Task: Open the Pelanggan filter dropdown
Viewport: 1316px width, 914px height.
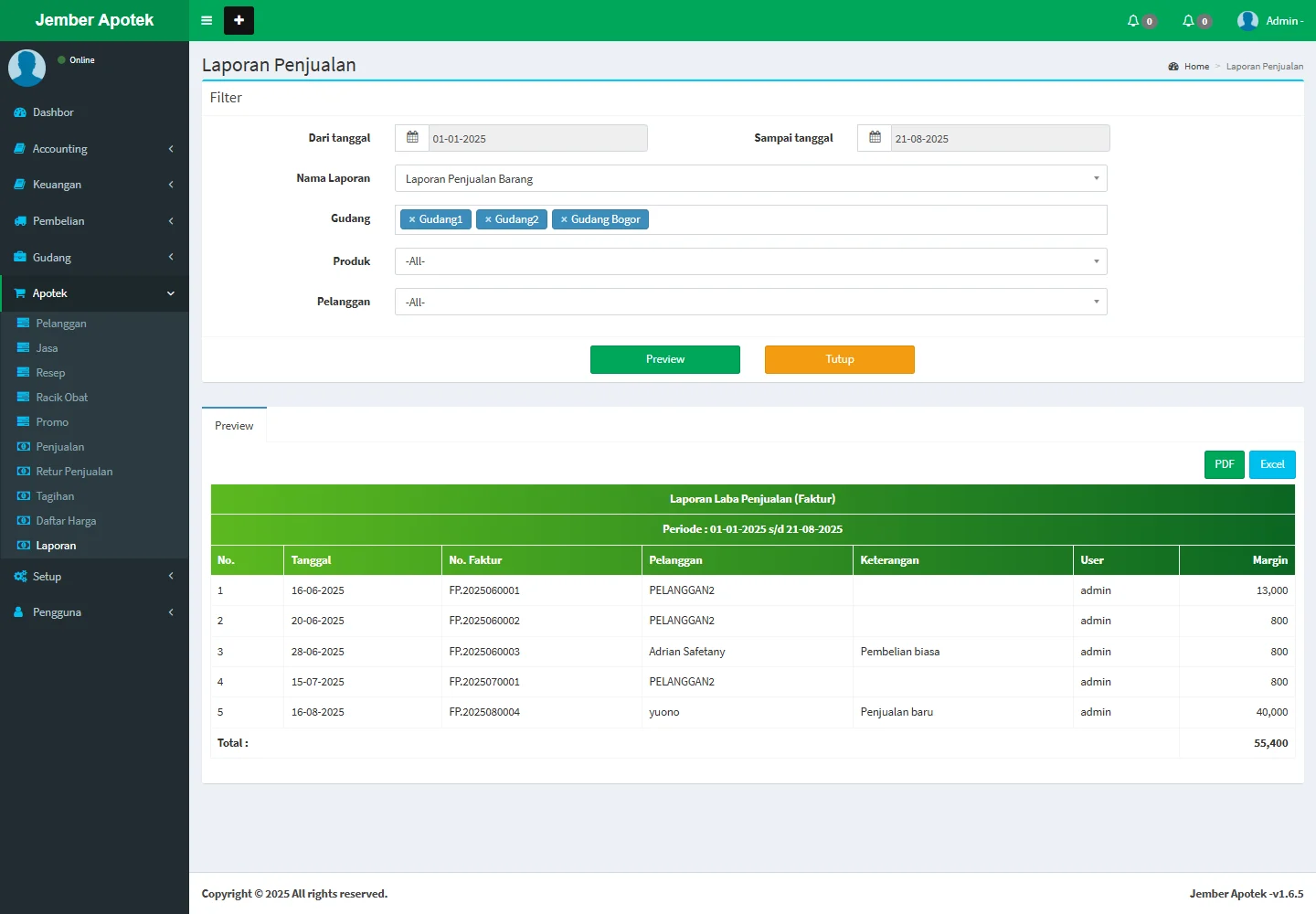Action: pos(750,303)
